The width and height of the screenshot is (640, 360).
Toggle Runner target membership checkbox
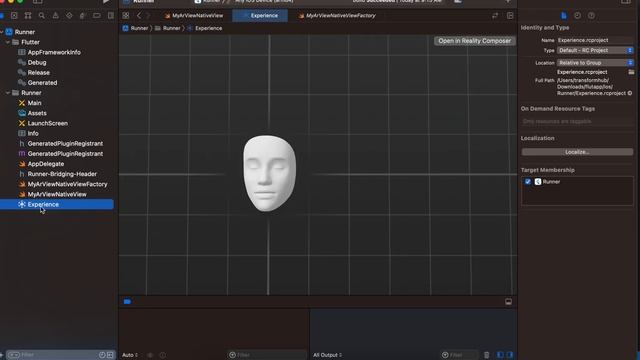pos(528,182)
